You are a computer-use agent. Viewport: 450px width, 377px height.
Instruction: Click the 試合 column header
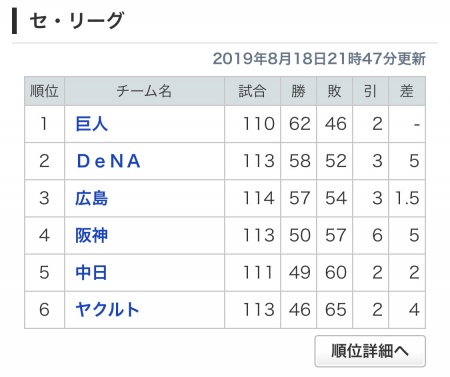252,91
